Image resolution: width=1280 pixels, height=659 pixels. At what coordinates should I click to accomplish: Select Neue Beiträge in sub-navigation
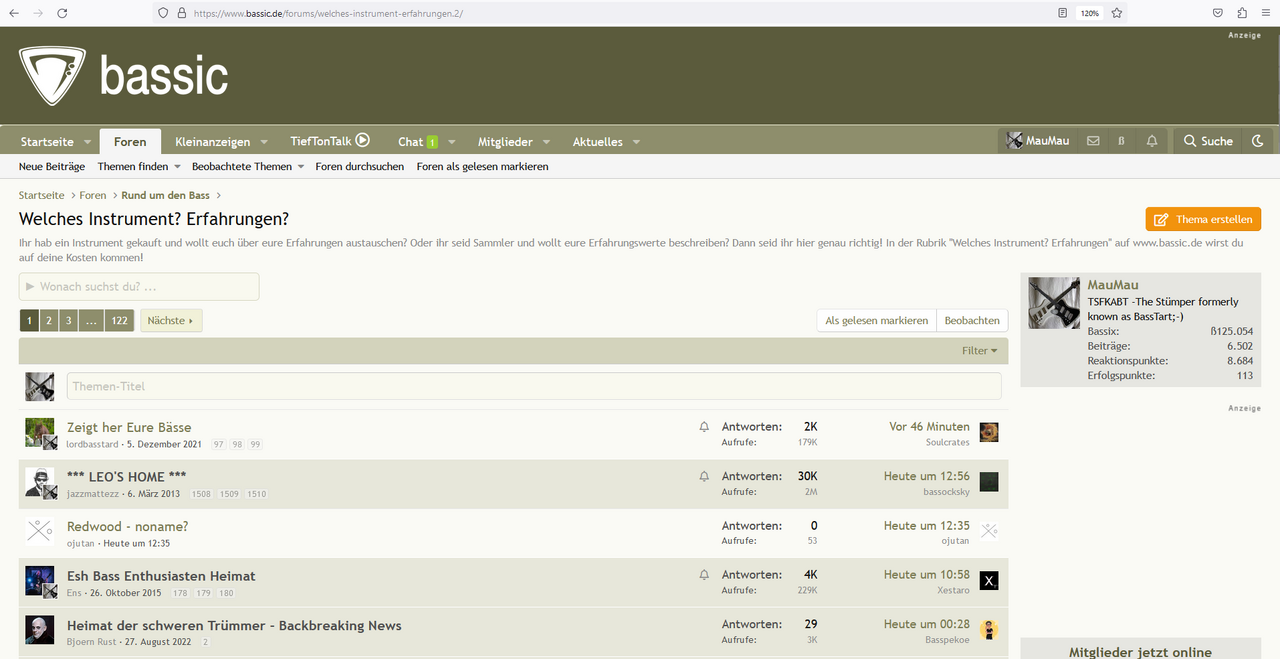pos(52,166)
